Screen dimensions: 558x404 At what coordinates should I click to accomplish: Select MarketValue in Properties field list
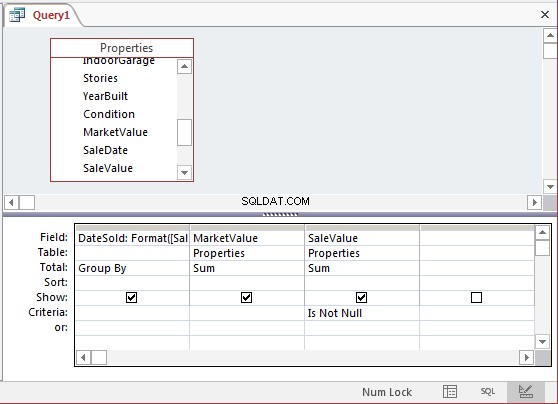coord(115,132)
